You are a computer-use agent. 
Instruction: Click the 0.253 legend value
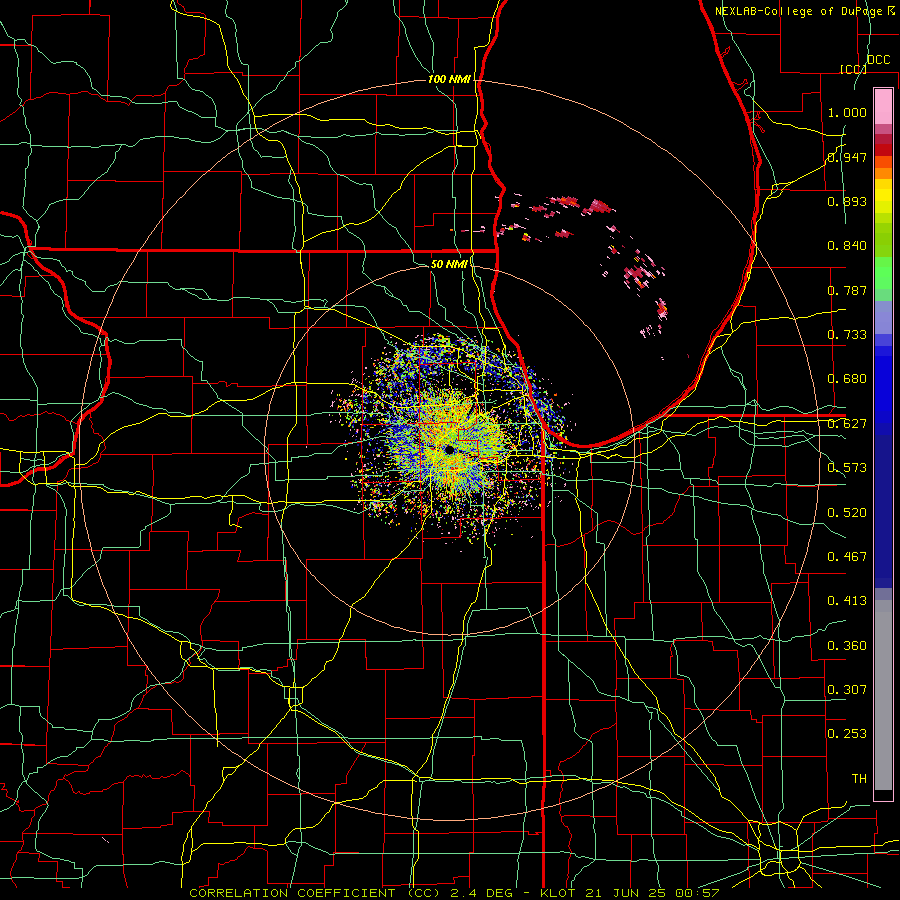(x=847, y=734)
